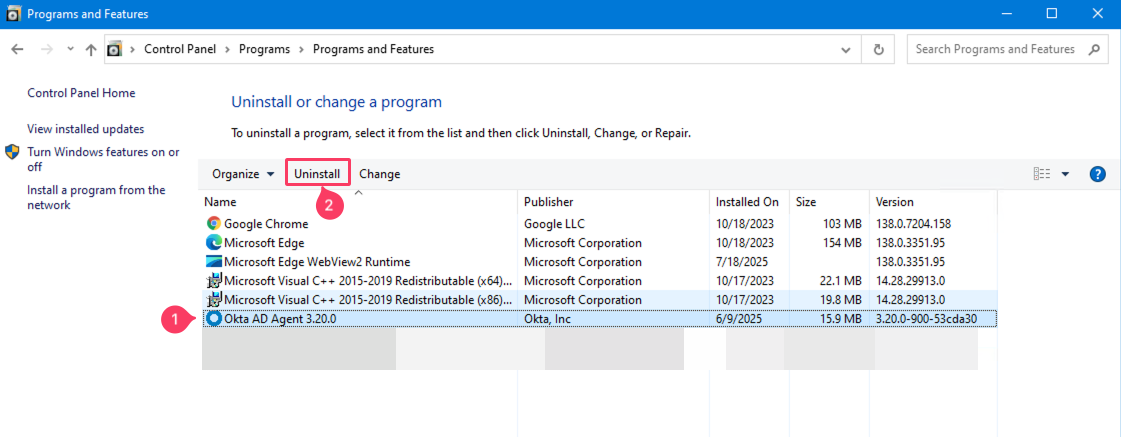Click the Change toolbar button
Screen dimensions: 1121x437
380,174
